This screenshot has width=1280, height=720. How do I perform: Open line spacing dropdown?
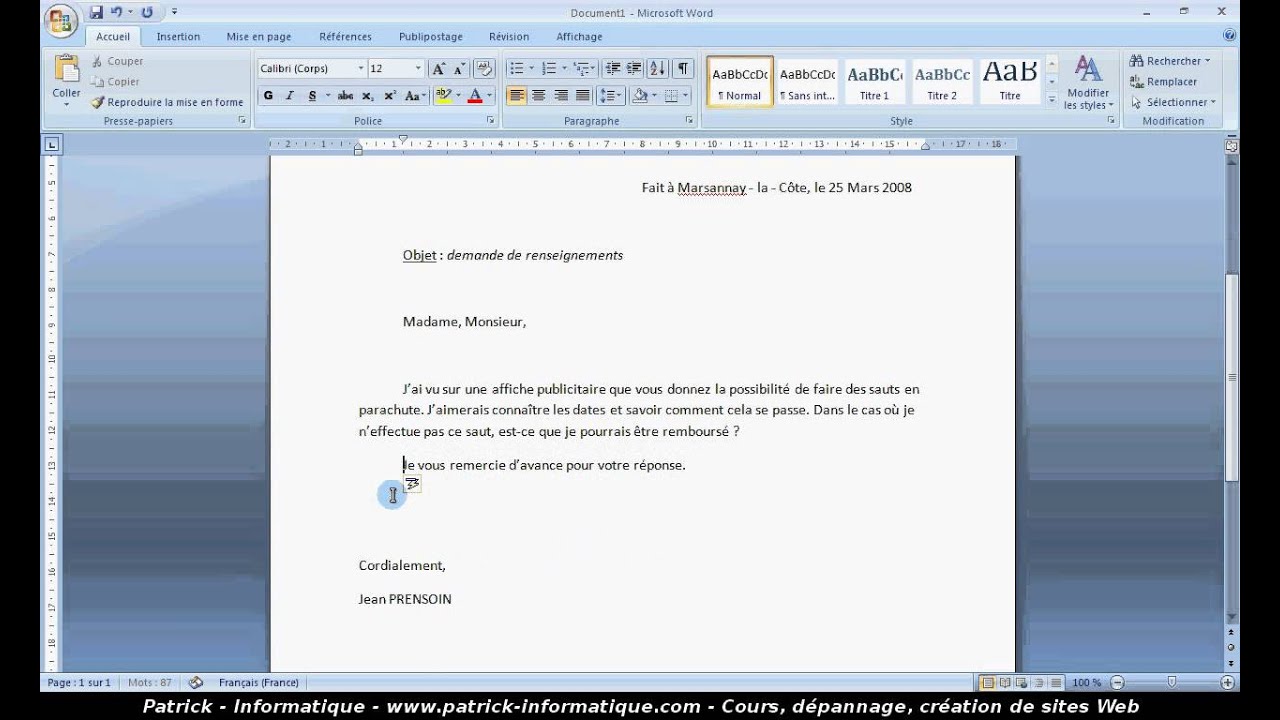click(610, 96)
